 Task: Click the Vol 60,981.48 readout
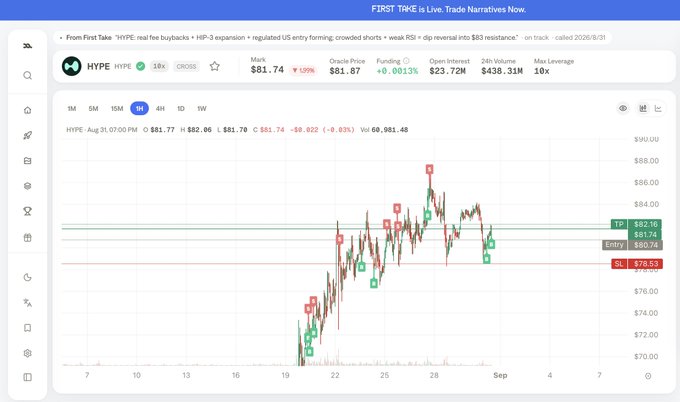(x=384, y=130)
